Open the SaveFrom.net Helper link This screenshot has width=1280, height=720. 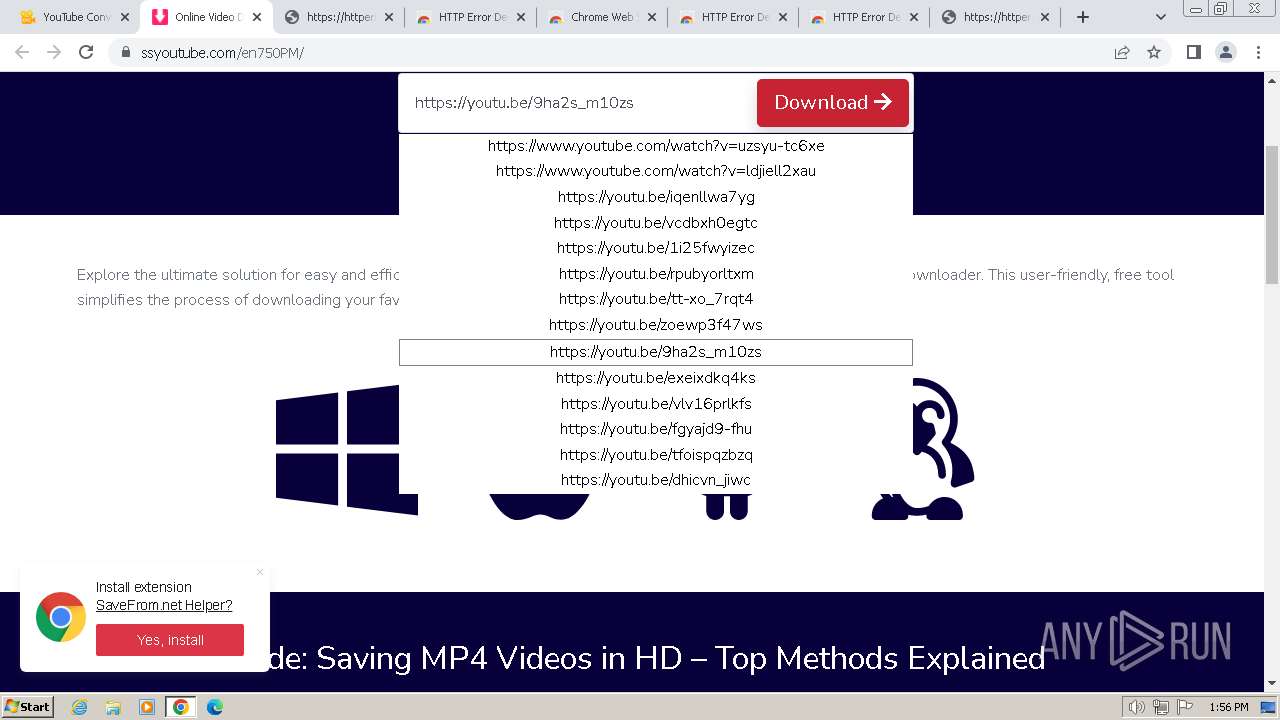164,605
